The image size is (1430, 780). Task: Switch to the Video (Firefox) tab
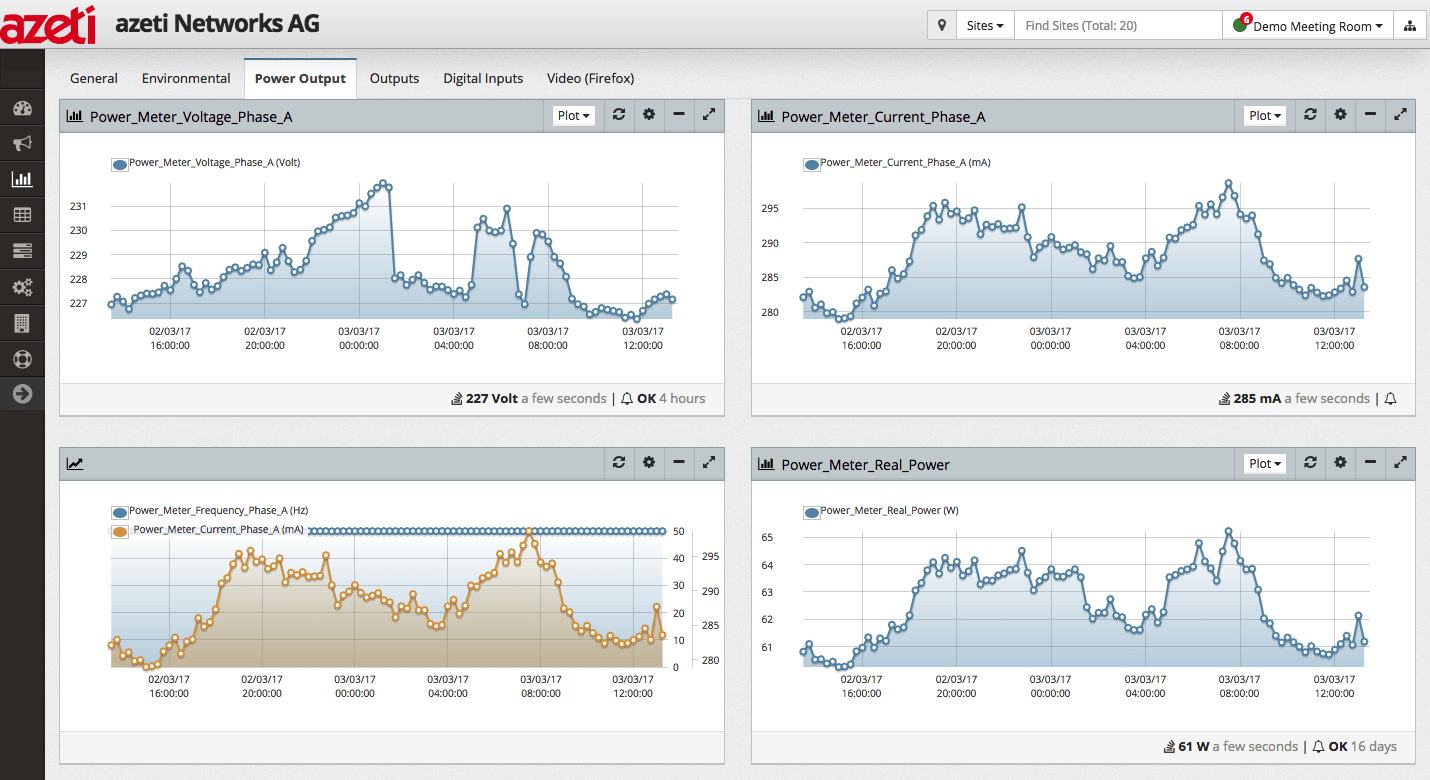tap(590, 78)
